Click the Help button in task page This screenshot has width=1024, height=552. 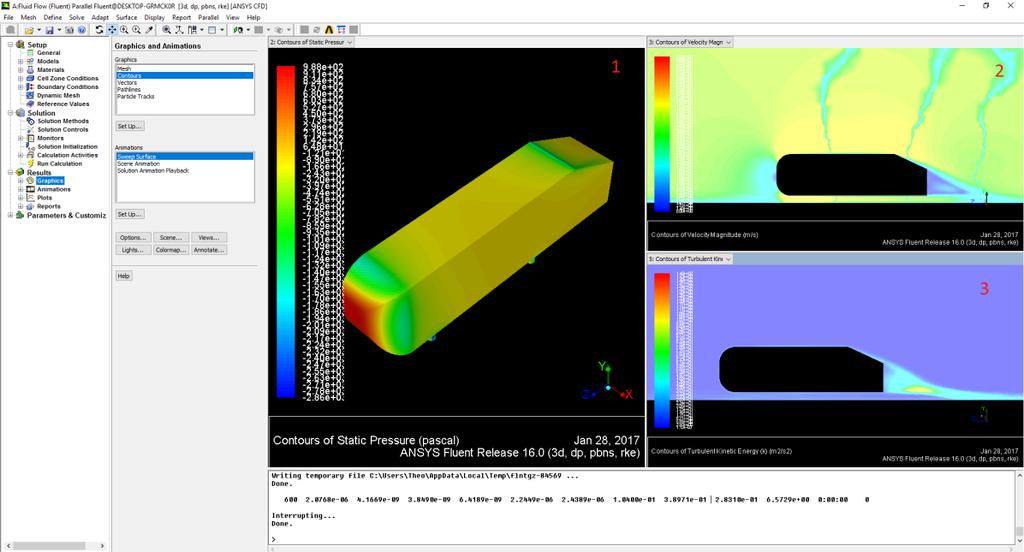123,276
